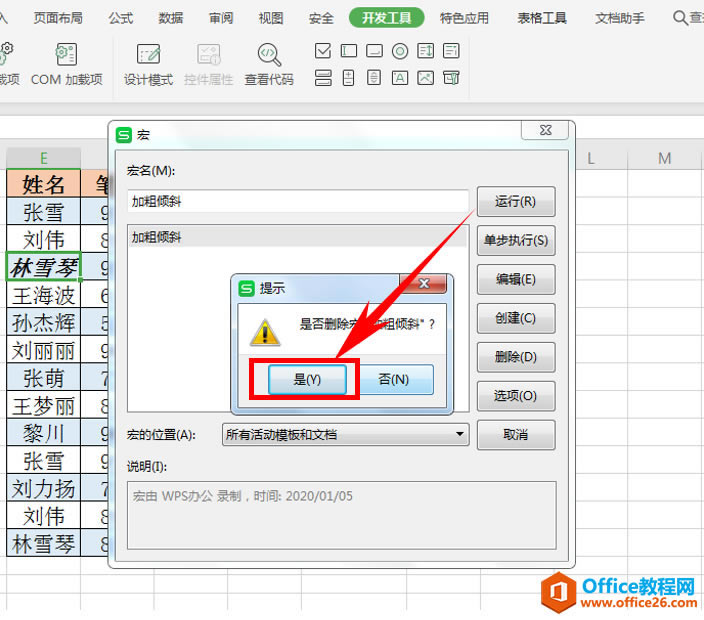Insert an image control

coord(426,78)
